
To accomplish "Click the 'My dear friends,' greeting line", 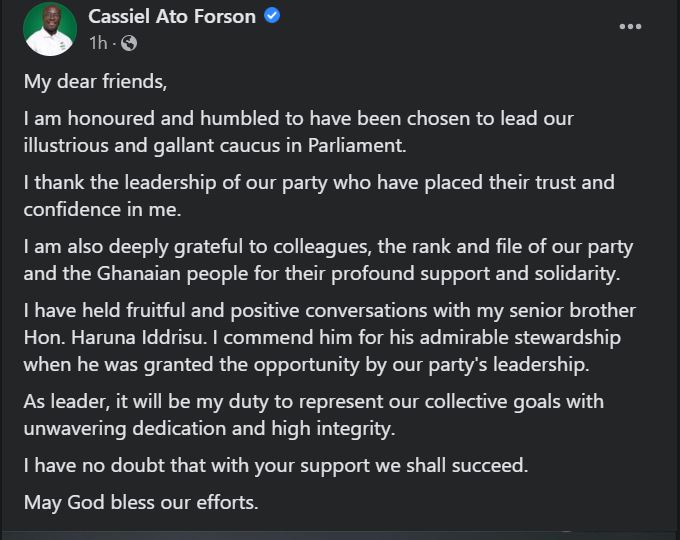I will [x=95, y=82].
